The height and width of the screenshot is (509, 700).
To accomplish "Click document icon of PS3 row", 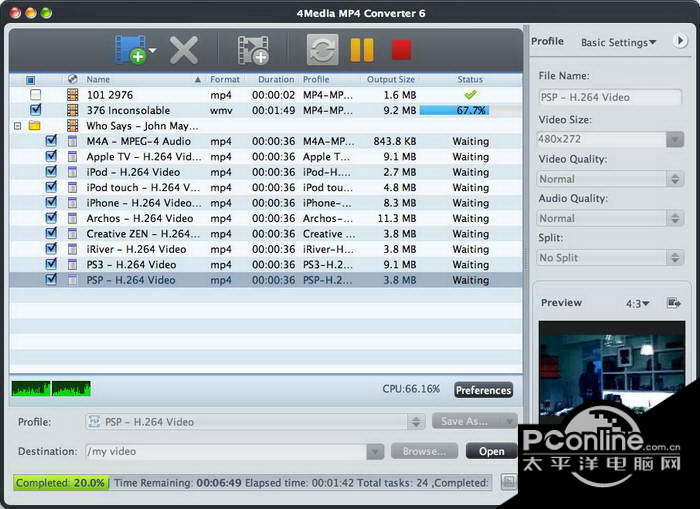I will point(72,265).
